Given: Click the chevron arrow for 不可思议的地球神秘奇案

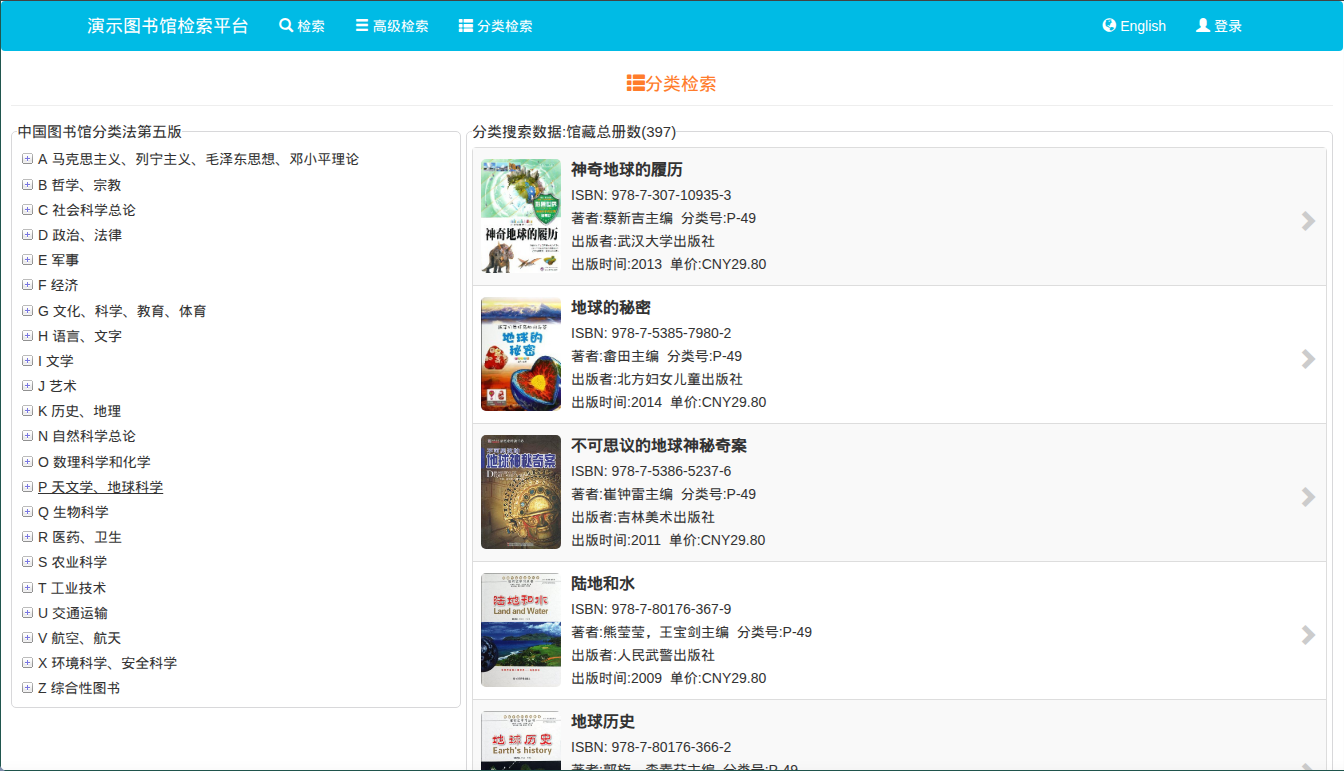Looking at the screenshot, I should (x=1308, y=497).
